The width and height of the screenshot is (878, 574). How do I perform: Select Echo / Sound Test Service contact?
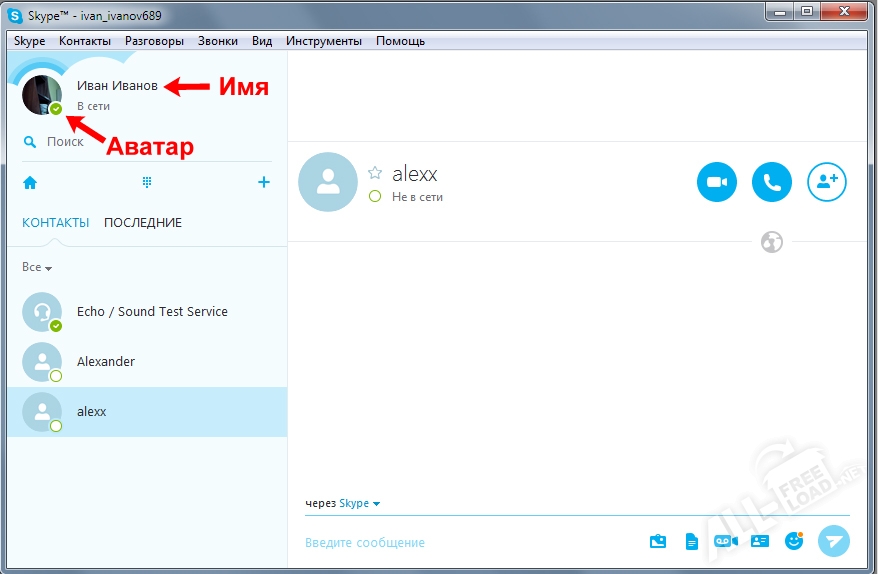(152, 312)
